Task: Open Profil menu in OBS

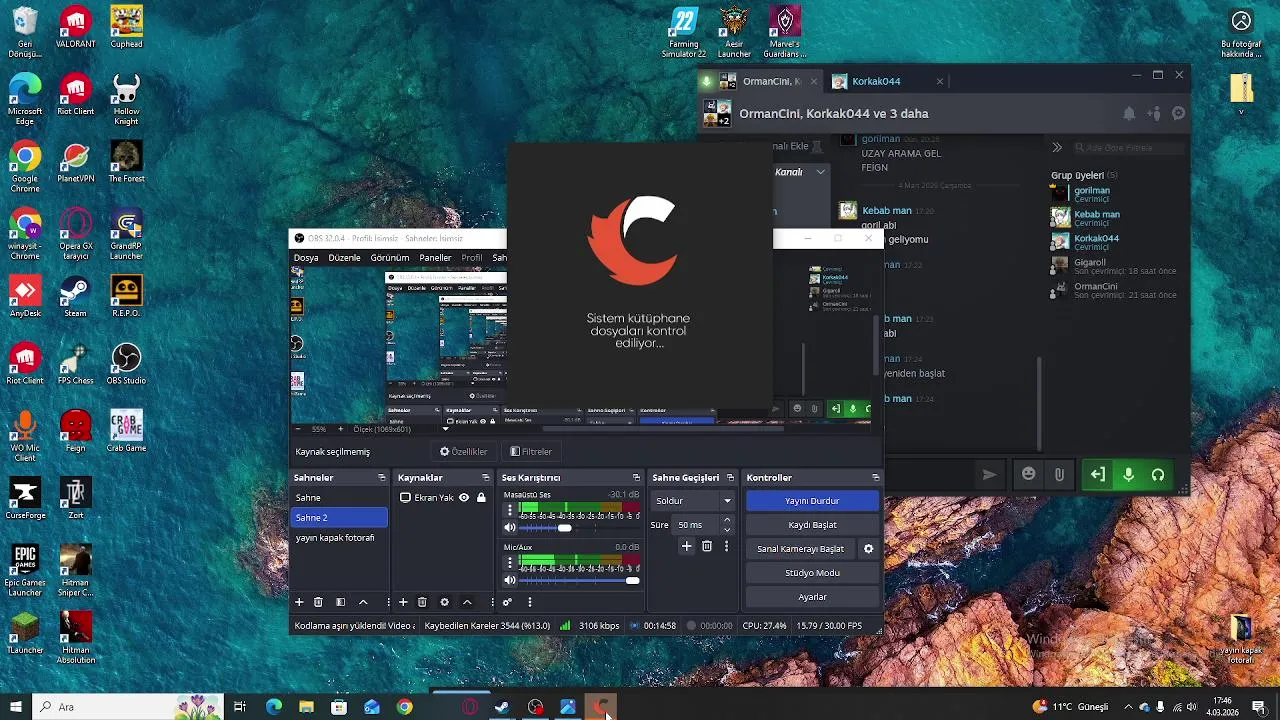Action: coord(472,257)
